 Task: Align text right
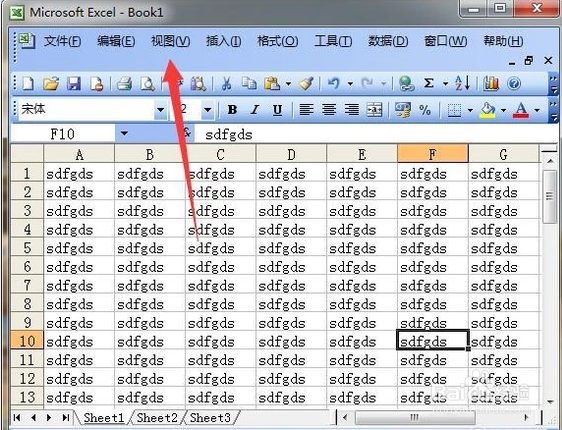(x=352, y=110)
